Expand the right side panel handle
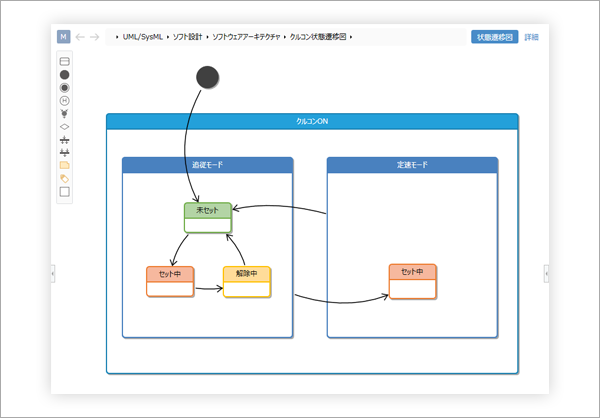The height and width of the screenshot is (418, 600). click(x=546, y=273)
